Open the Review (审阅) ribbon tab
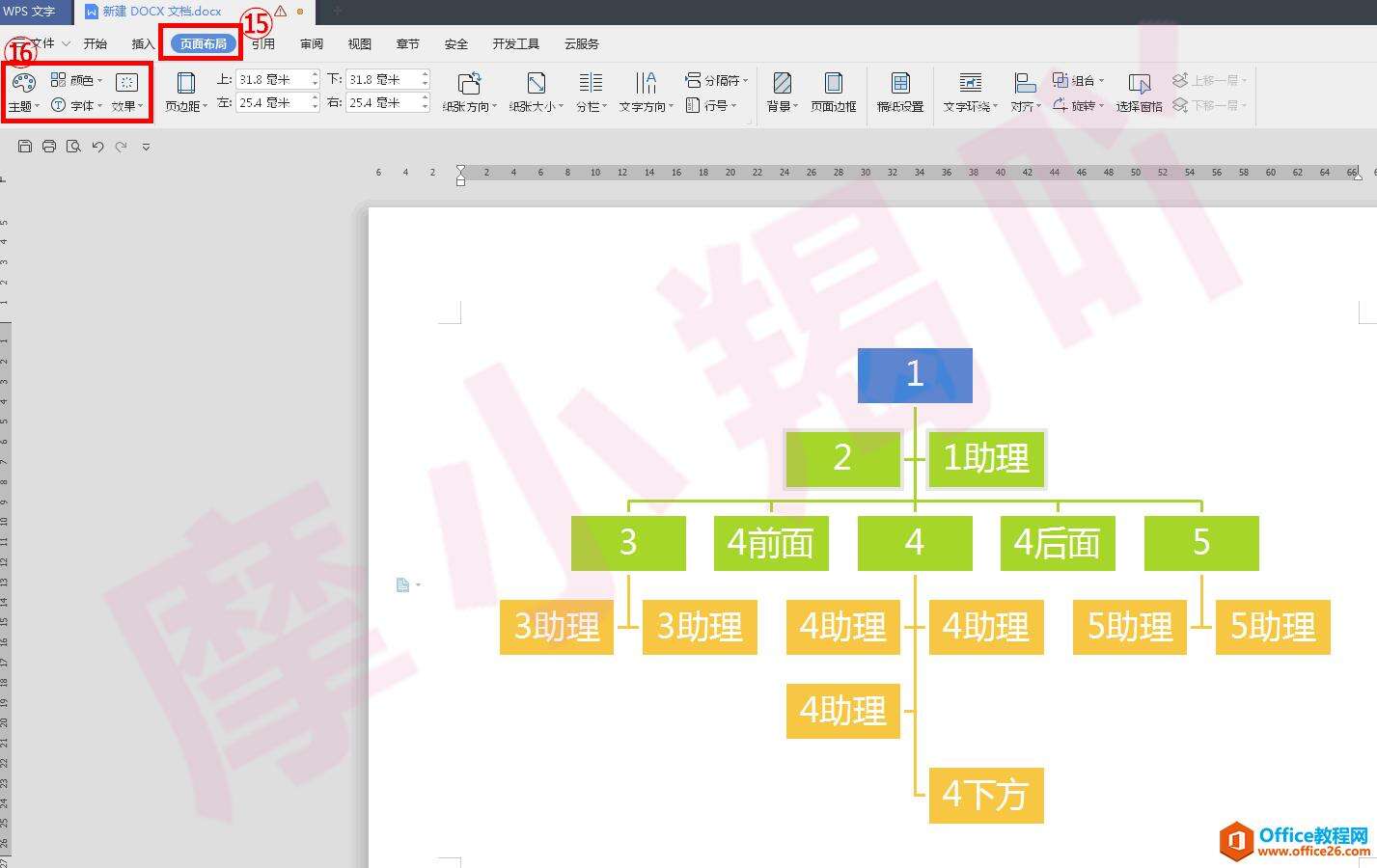This screenshot has height=868, width=1377. (x=311, y=43)
